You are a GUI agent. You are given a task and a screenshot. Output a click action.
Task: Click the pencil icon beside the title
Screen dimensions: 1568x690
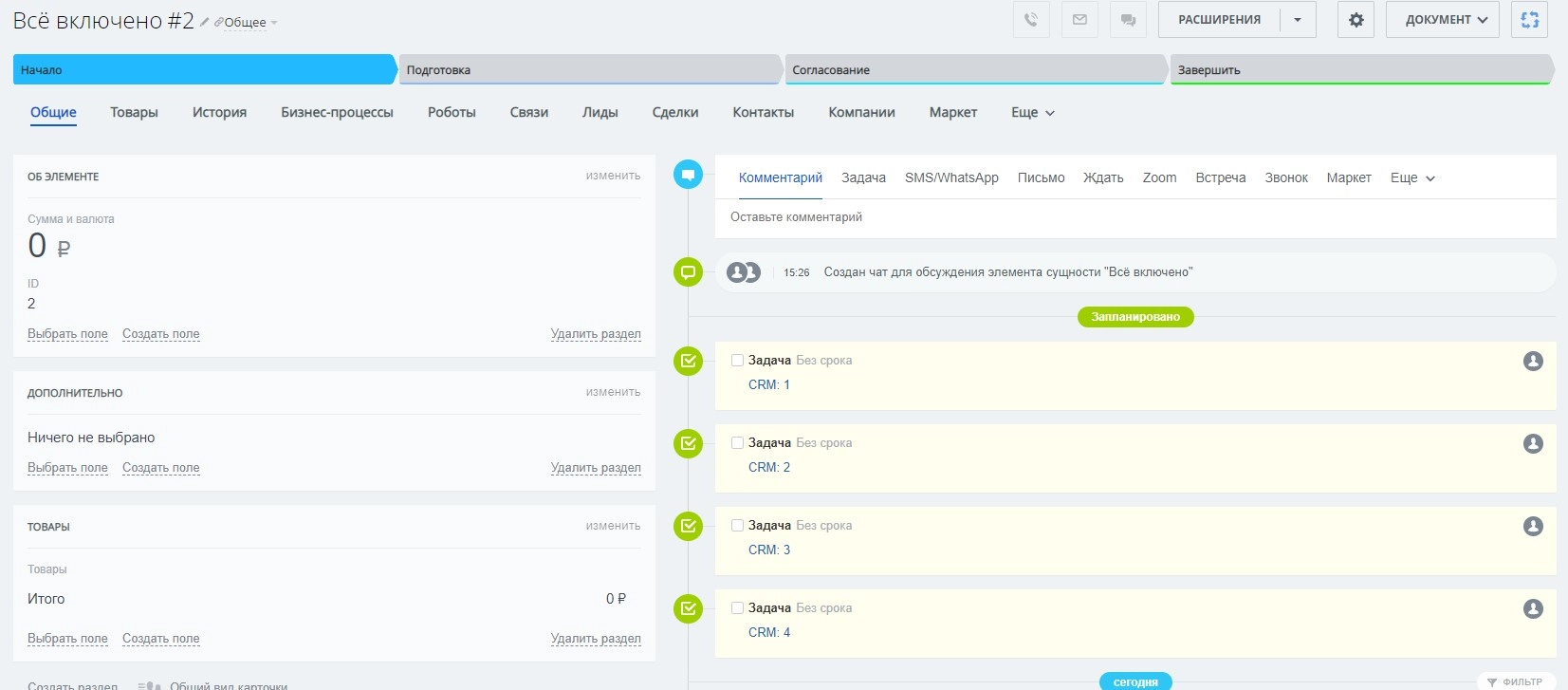[204, 22]
